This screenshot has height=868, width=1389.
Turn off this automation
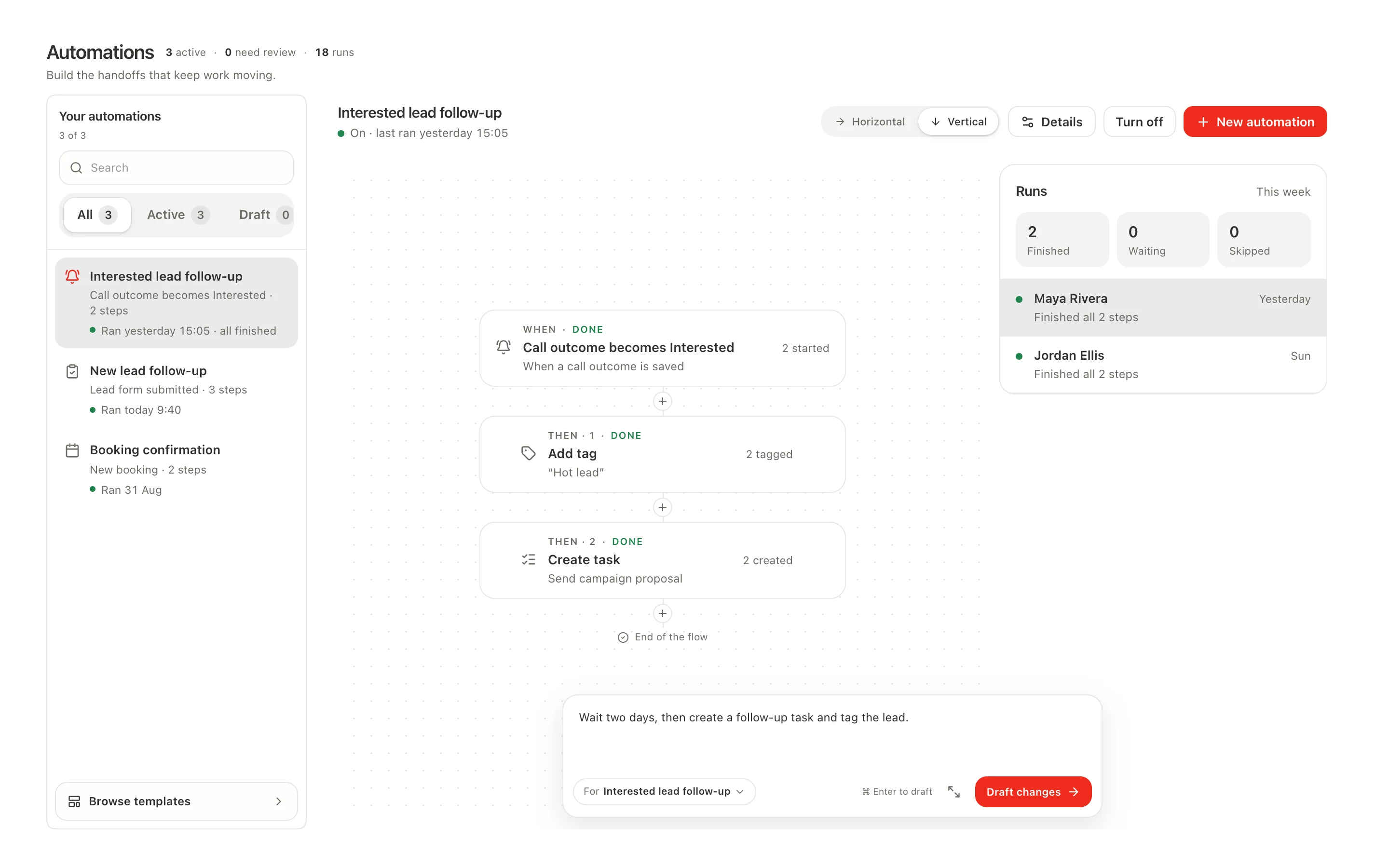pos(1139,122)
